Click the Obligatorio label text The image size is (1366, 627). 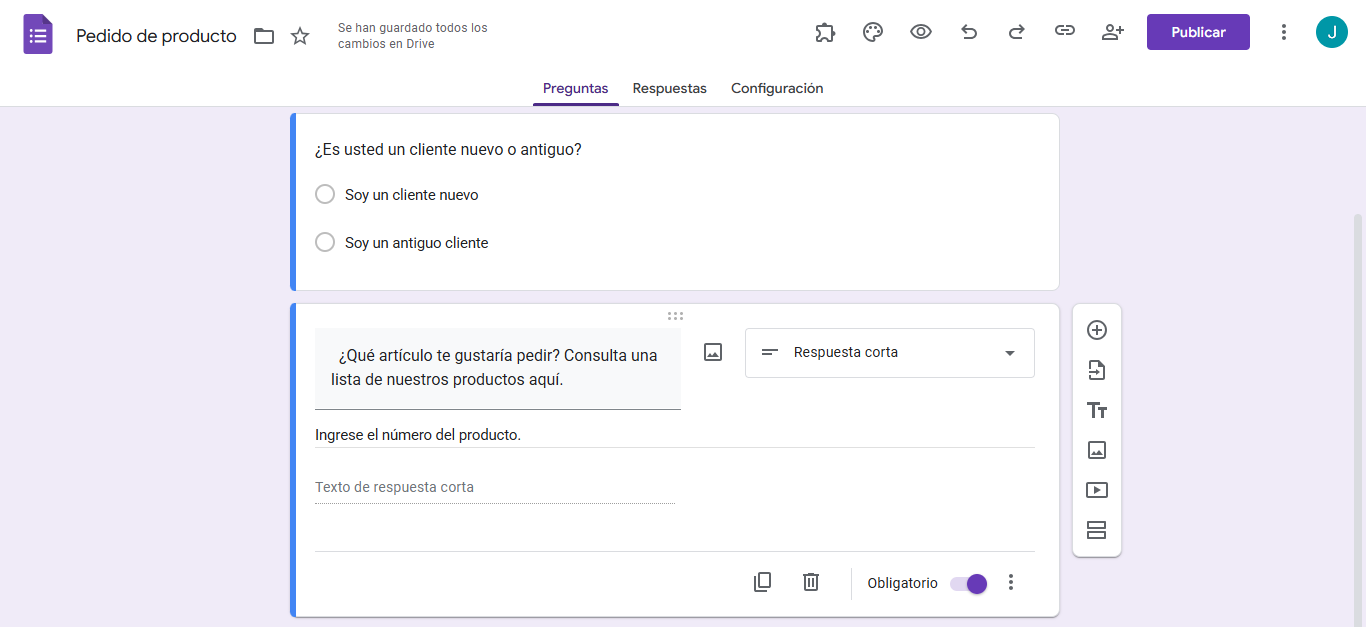[x=902, y=583]
